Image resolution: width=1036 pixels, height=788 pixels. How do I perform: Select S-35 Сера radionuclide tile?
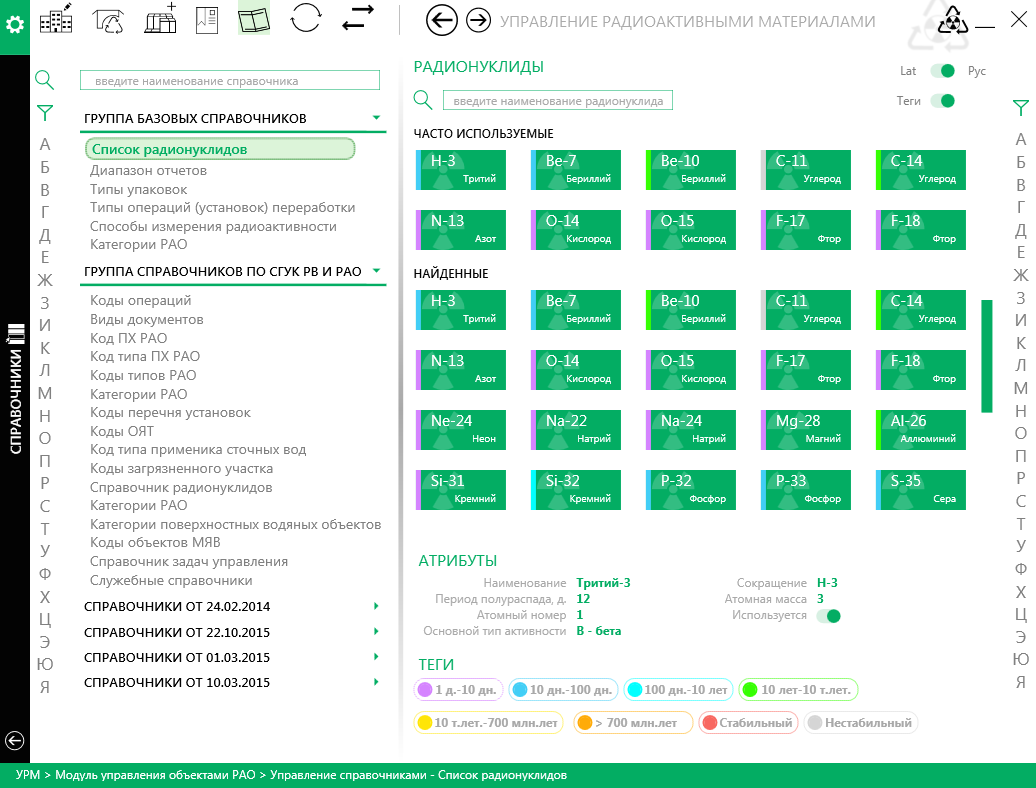tap(921, 490)
